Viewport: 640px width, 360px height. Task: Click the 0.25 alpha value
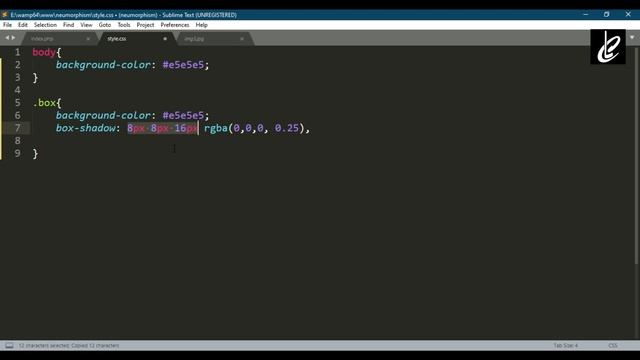[287, 128]
